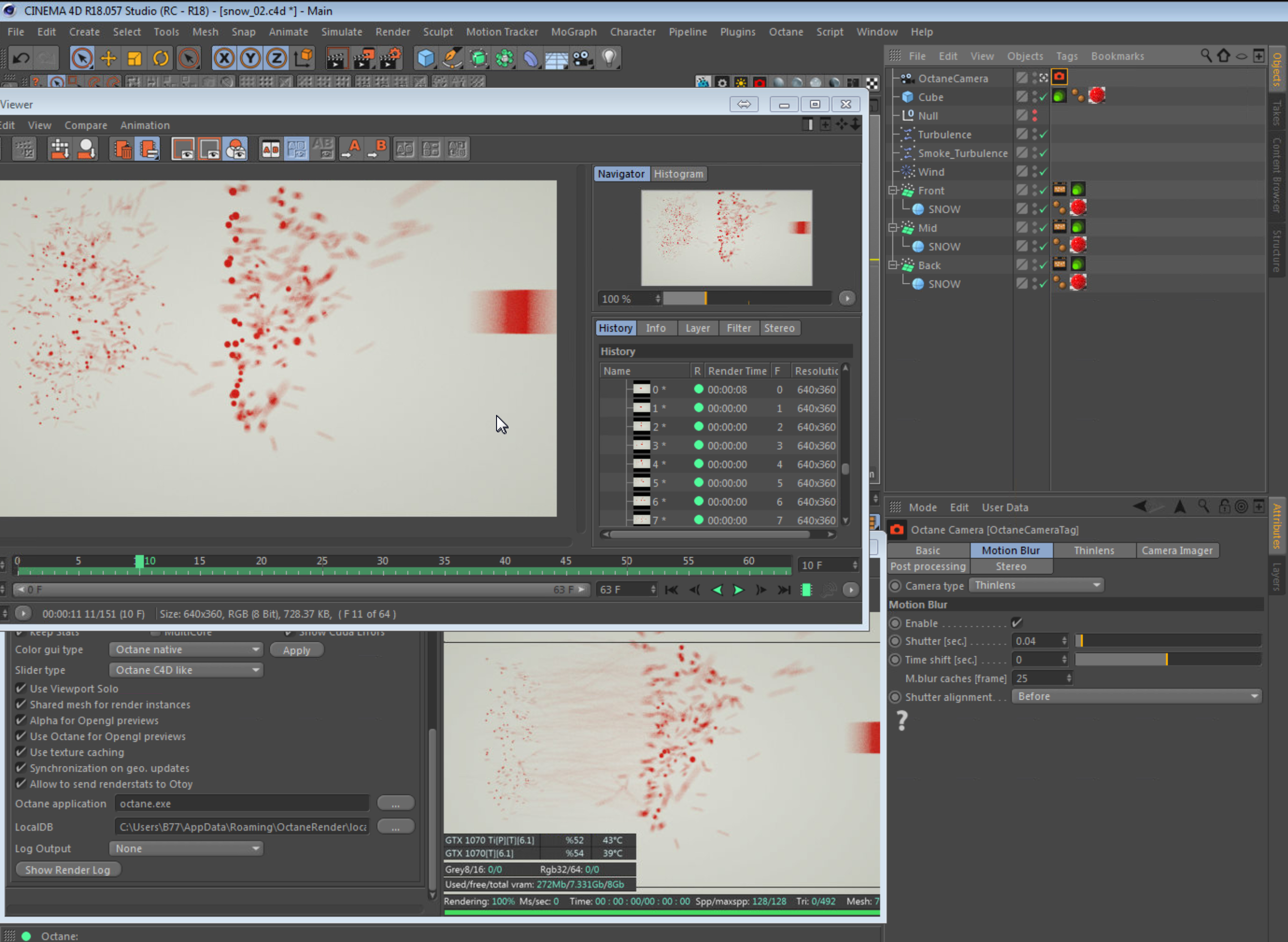Uncheck Use Viewport Solo checkbox
1288x942 pixels.
[x=21, y=688]
